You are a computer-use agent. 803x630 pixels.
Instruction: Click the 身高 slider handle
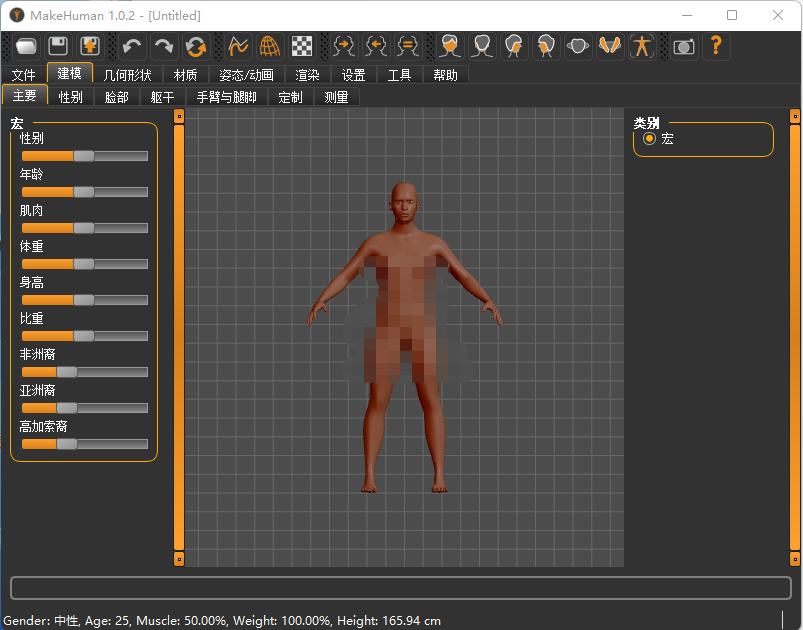[x=84, y=300]
